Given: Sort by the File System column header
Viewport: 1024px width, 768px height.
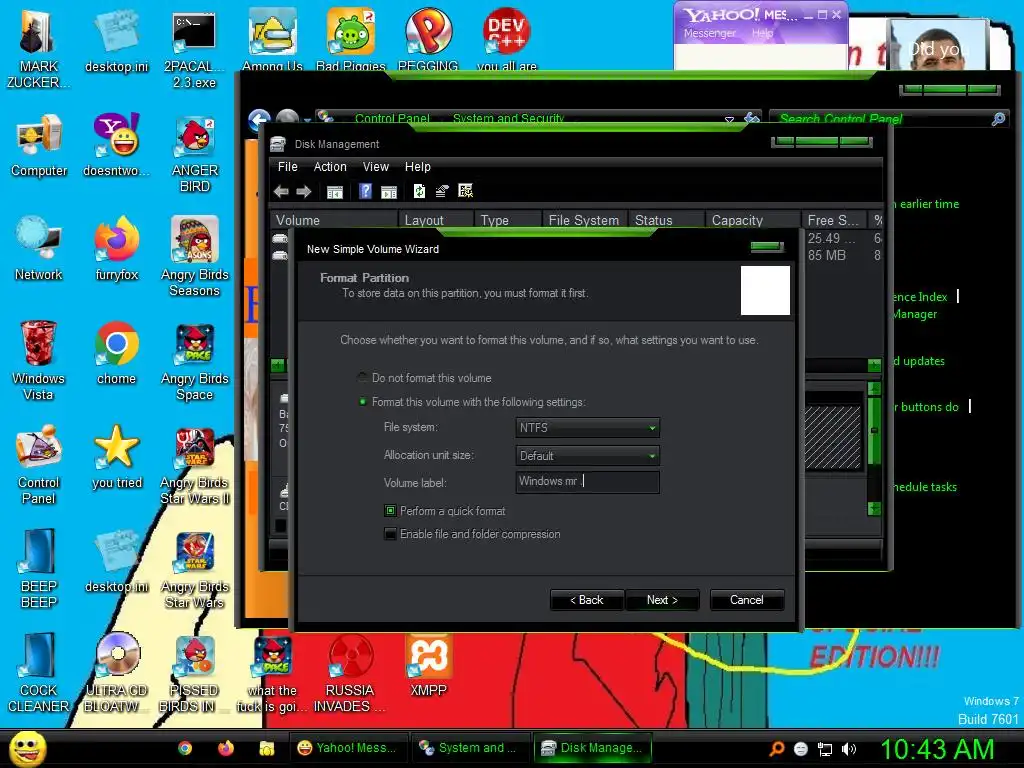Looking at the screenshot, I should 584,220.
